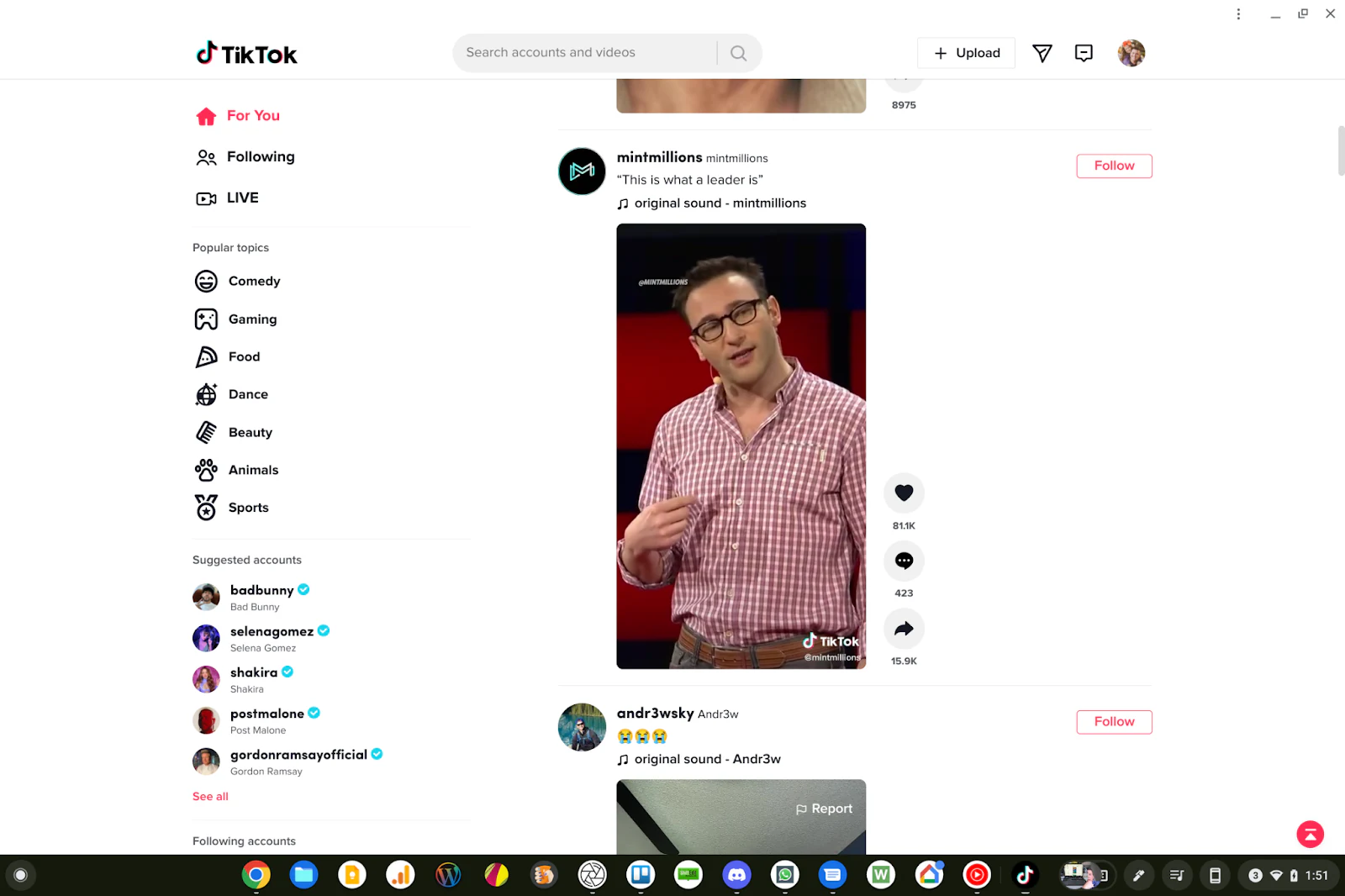Click the andr3wsky profile avatar
Viewport: 1345px width, 896px height.
(x=582, y=727)
